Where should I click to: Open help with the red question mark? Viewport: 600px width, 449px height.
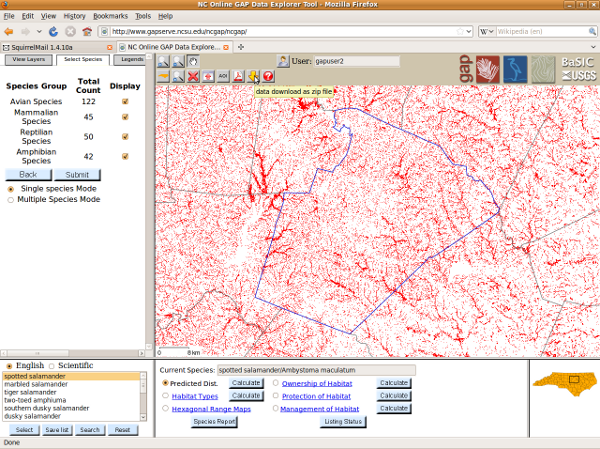268,76
